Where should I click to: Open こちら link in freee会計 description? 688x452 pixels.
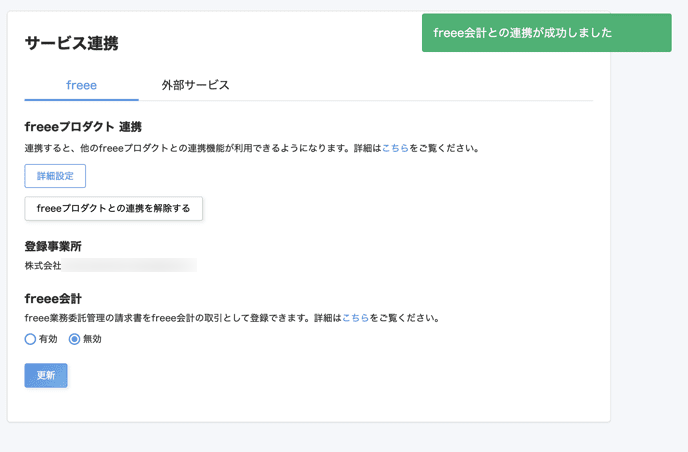coord(355,318)
